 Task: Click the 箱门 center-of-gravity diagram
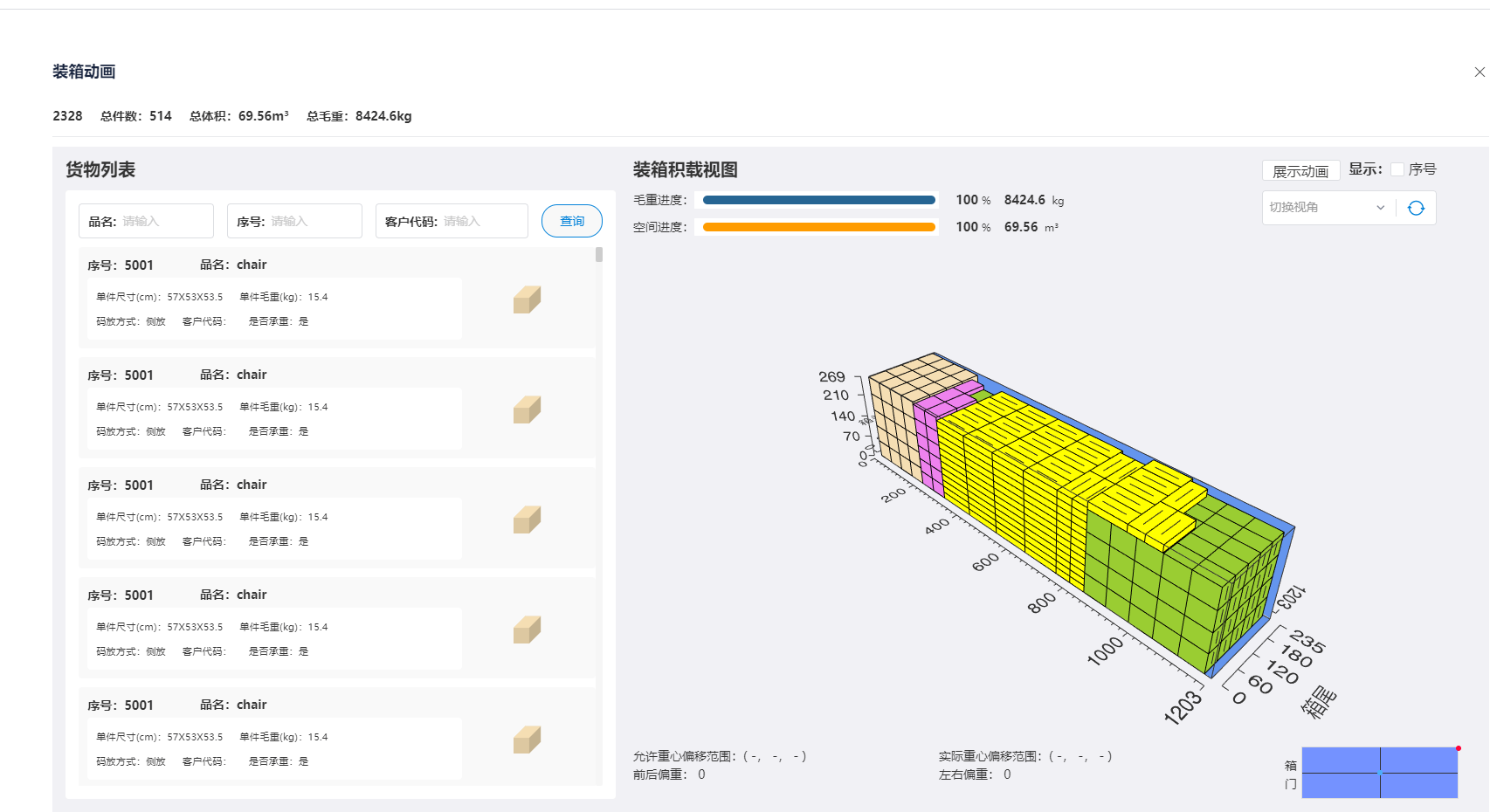point(1380,773)
